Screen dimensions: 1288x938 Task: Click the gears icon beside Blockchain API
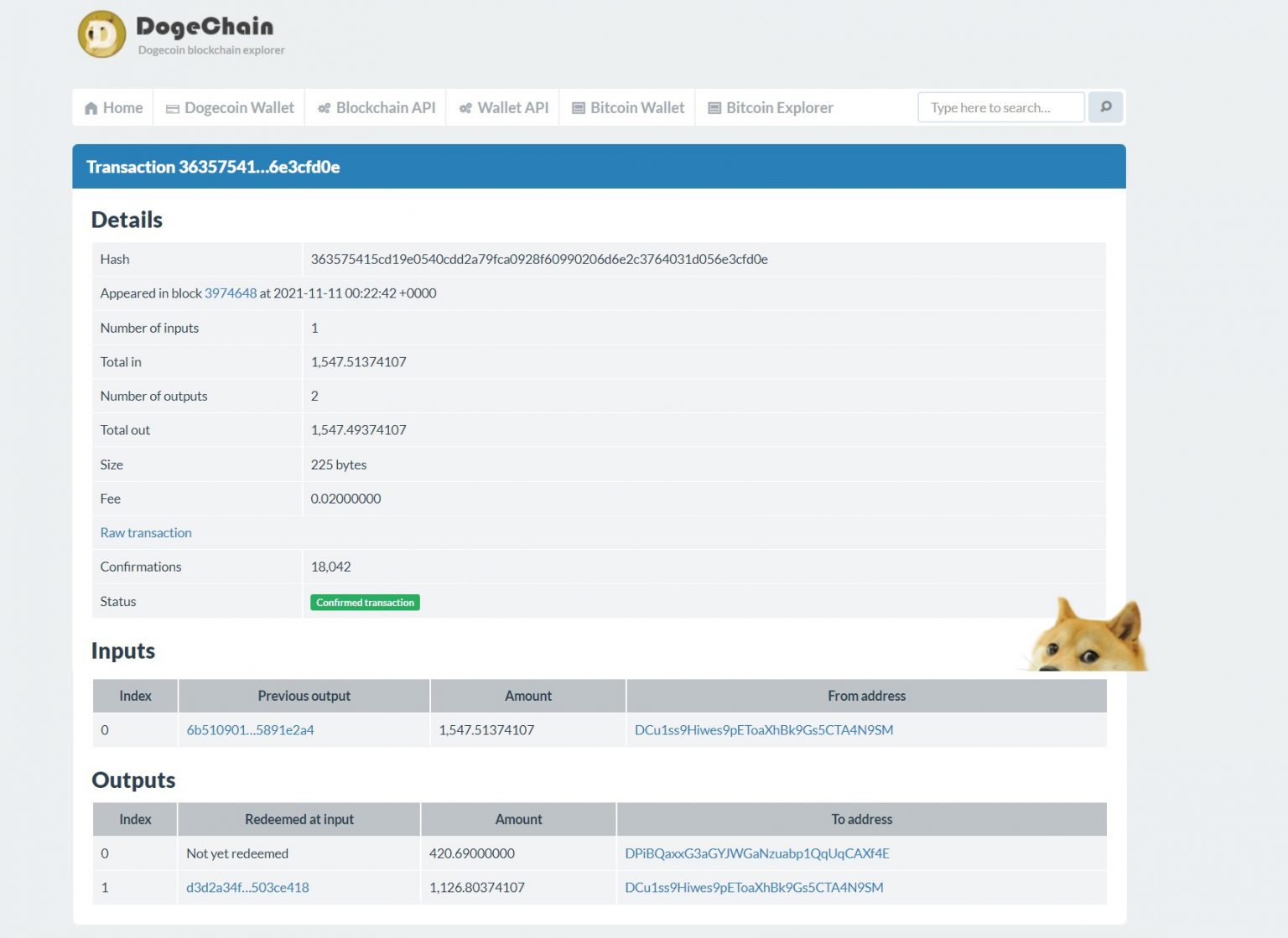point(324,107)
